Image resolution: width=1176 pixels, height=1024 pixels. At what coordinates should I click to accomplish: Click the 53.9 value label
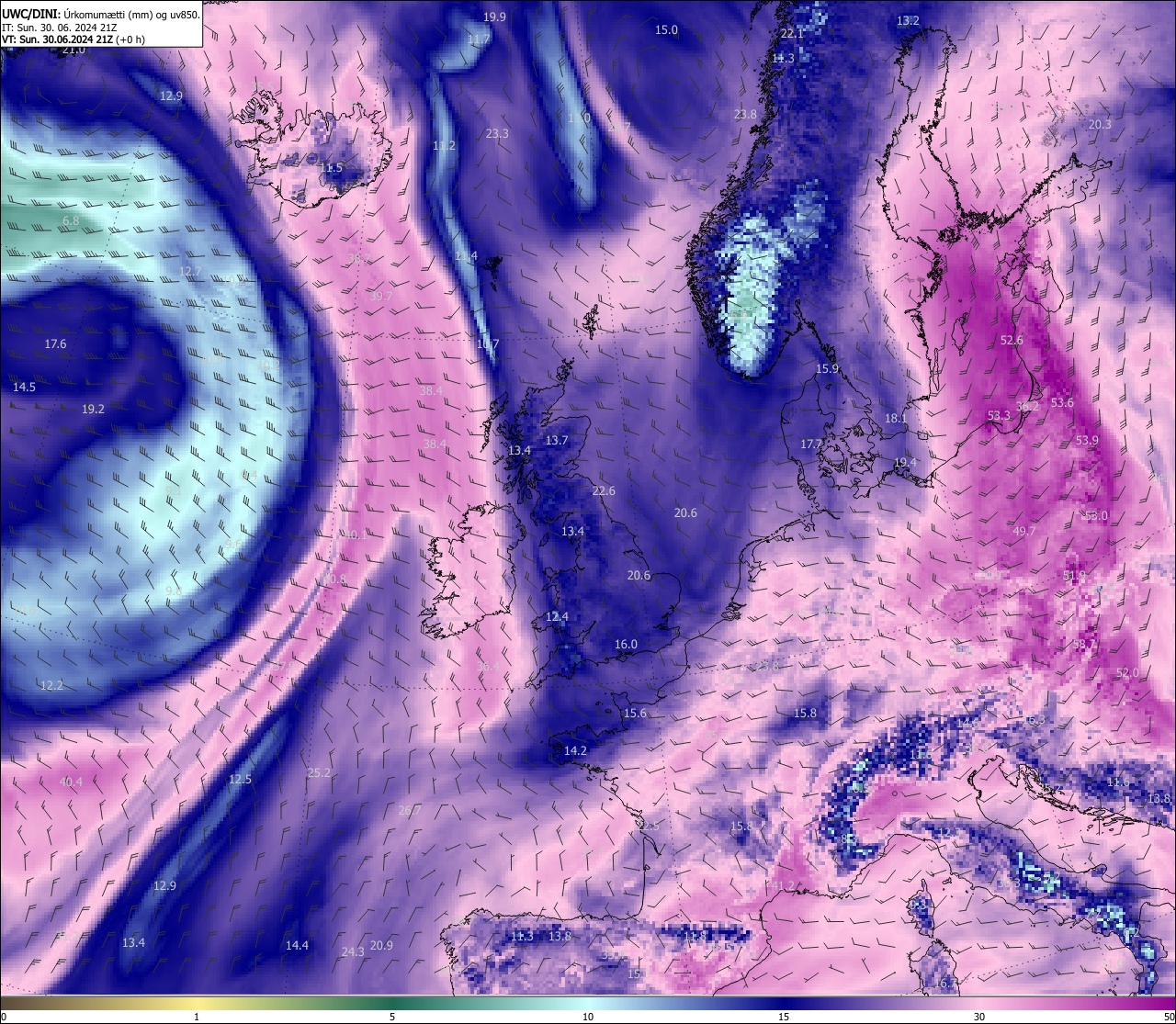click(1087, 441)
